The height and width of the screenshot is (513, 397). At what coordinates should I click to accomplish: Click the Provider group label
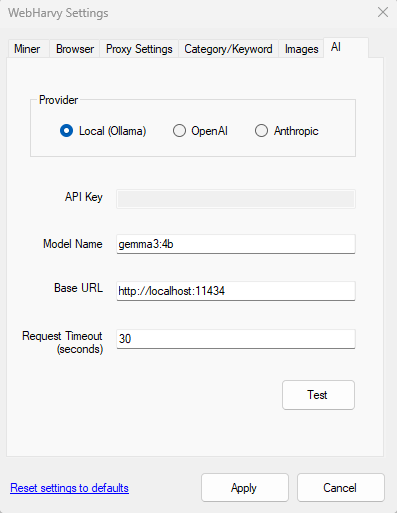coord(58,100)
